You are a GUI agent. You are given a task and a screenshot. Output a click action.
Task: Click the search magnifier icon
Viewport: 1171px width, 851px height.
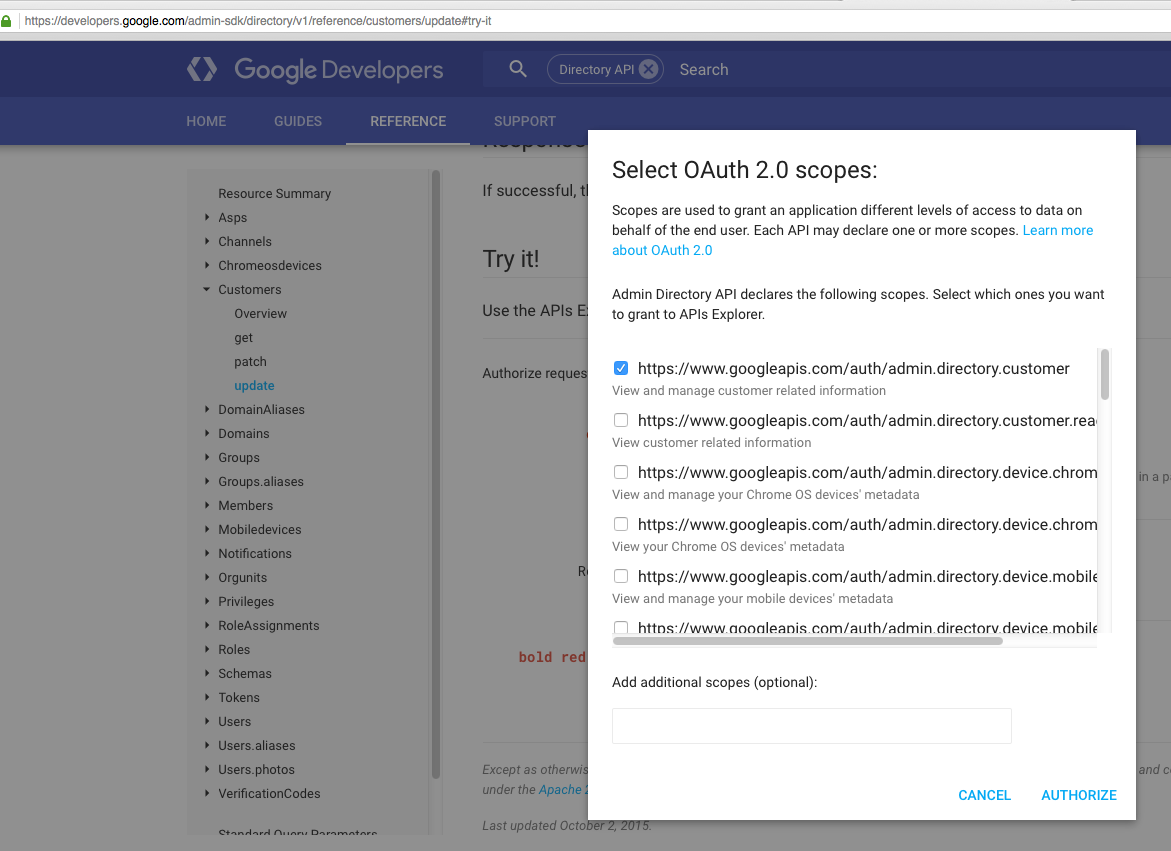[518, 69]
